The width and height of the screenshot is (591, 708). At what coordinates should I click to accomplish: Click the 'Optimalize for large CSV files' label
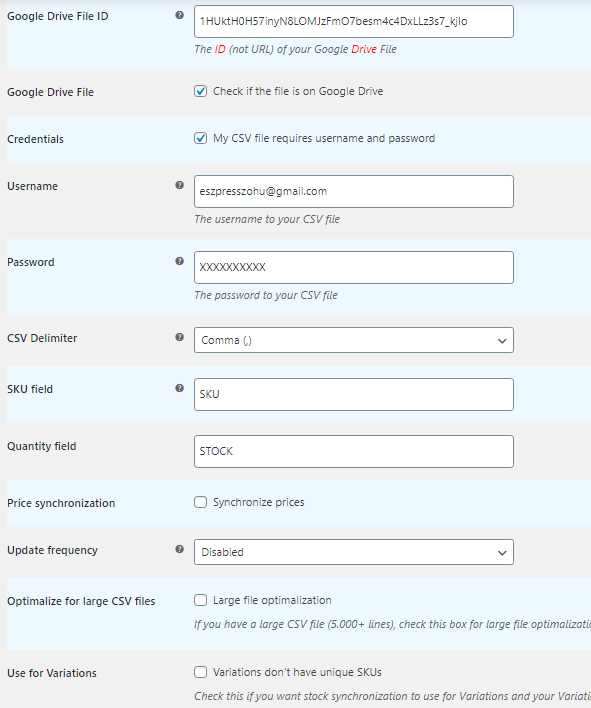point(81,601)
